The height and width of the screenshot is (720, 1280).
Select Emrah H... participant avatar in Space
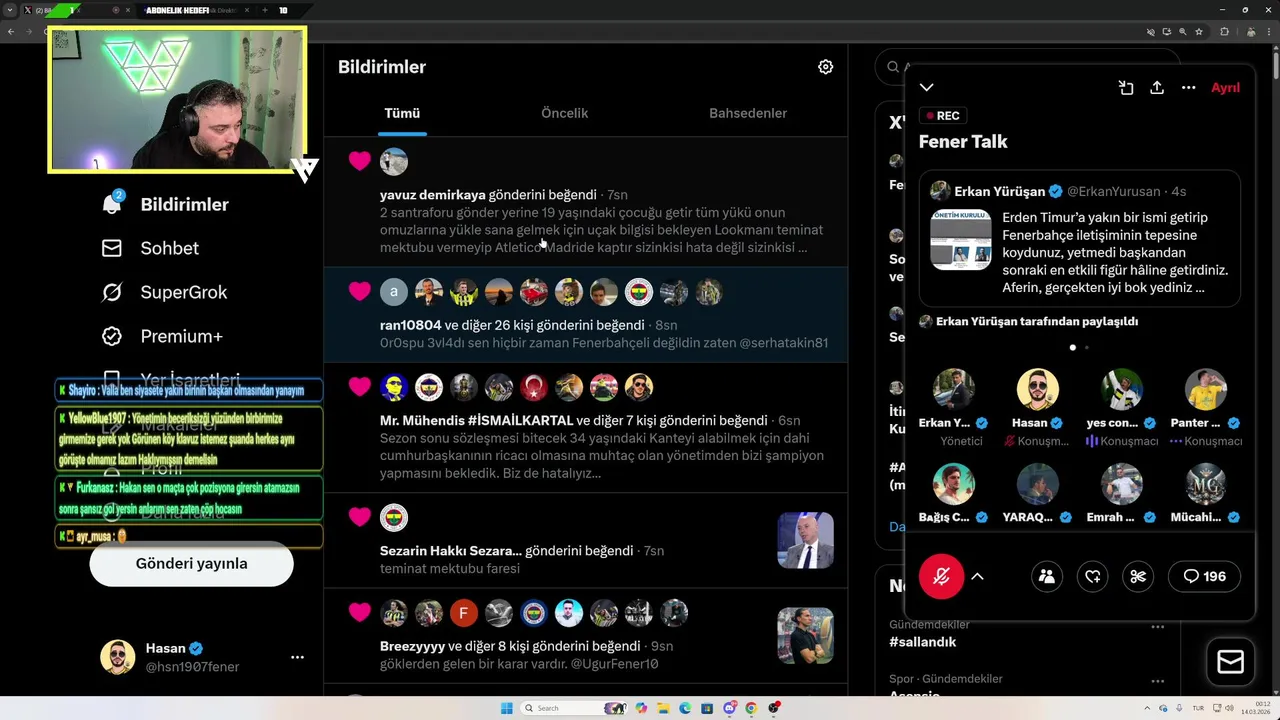[1122, 484]
